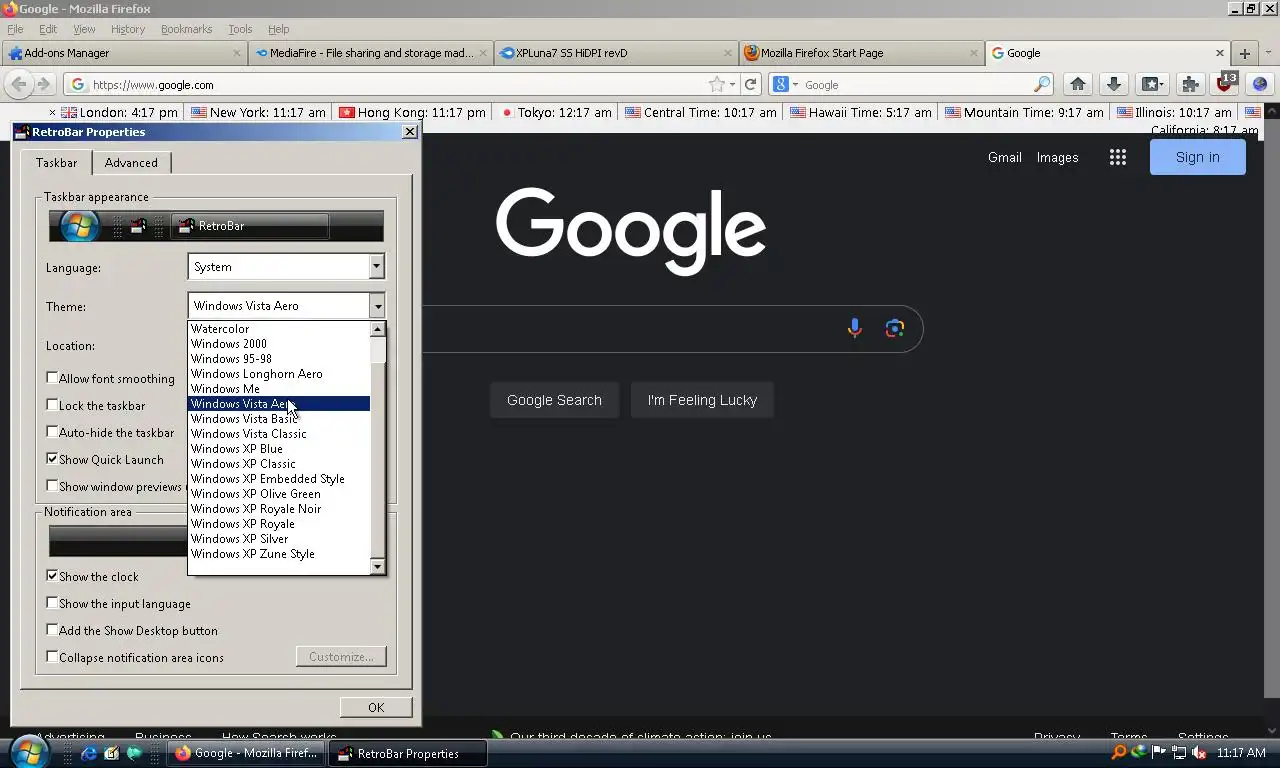Enable Allow font smoothing checkbox
The height and width of the screenshot is (768, 1280).
point(52,378)
